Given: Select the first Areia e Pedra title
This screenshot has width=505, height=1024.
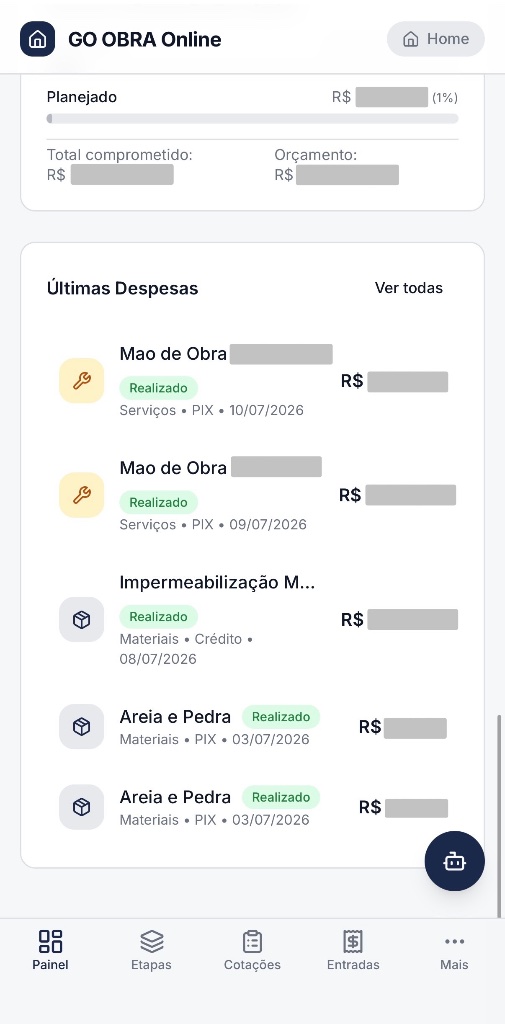Looking at the screenshot, I should pyautogui.click(x=175, y=717).
